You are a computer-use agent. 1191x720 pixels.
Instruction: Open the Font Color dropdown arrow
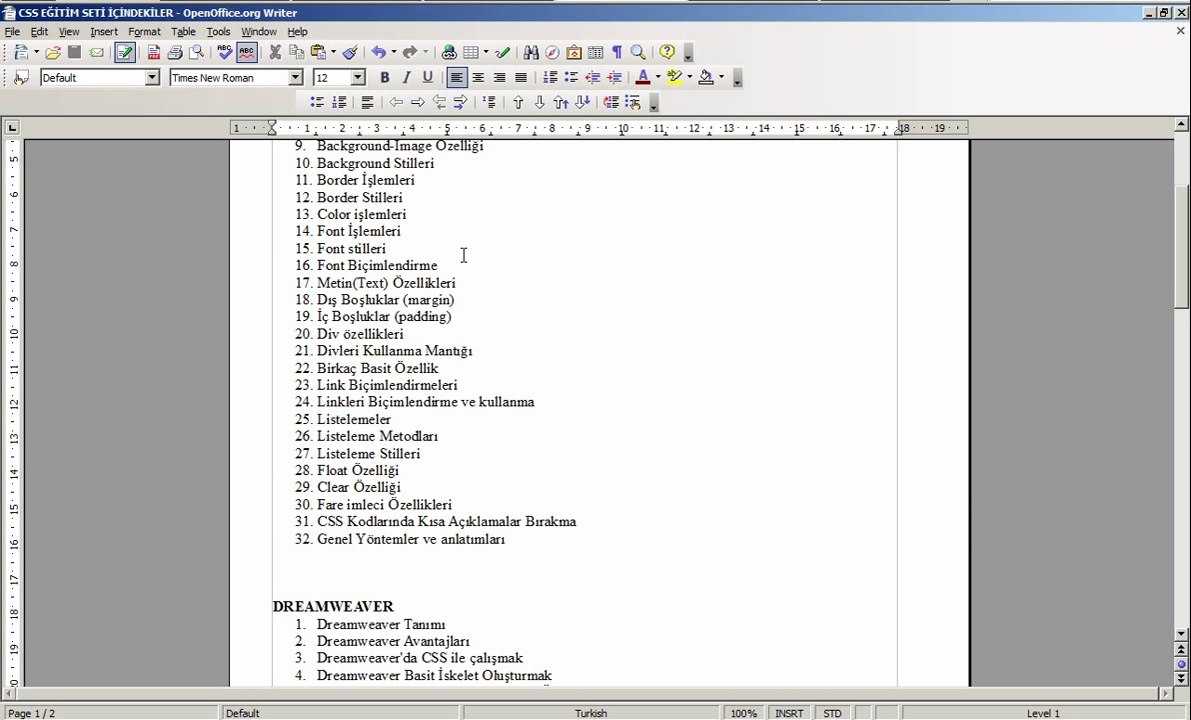tap(658, 77)
